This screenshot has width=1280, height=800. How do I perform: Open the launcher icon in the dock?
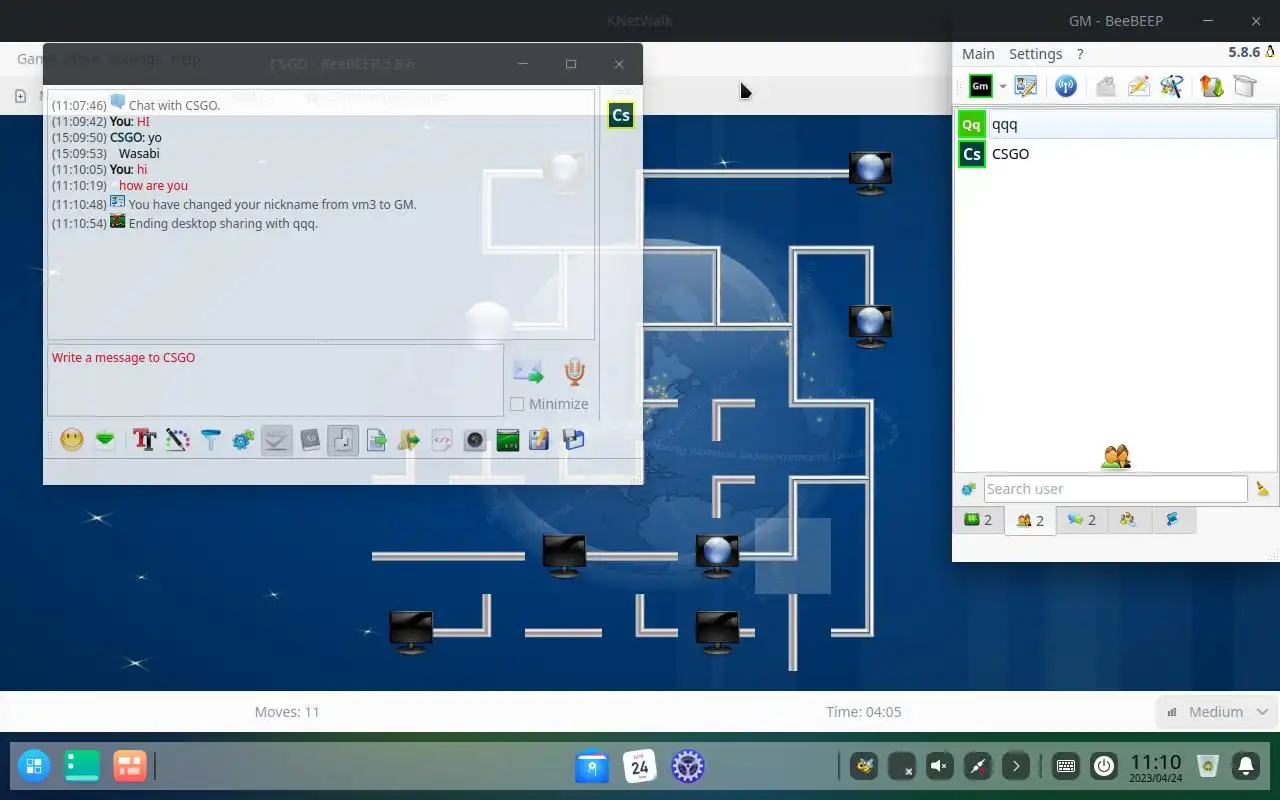33,767
